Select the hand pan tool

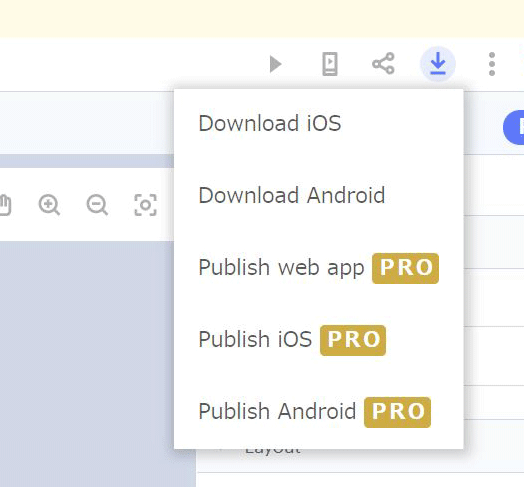tap(5, 205)
